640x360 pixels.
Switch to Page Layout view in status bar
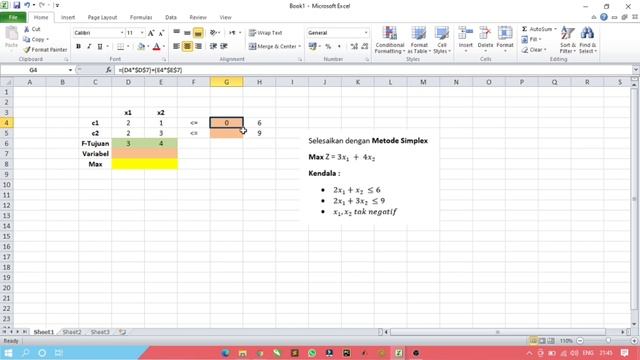pyautogui.click(x=542, y=340)
